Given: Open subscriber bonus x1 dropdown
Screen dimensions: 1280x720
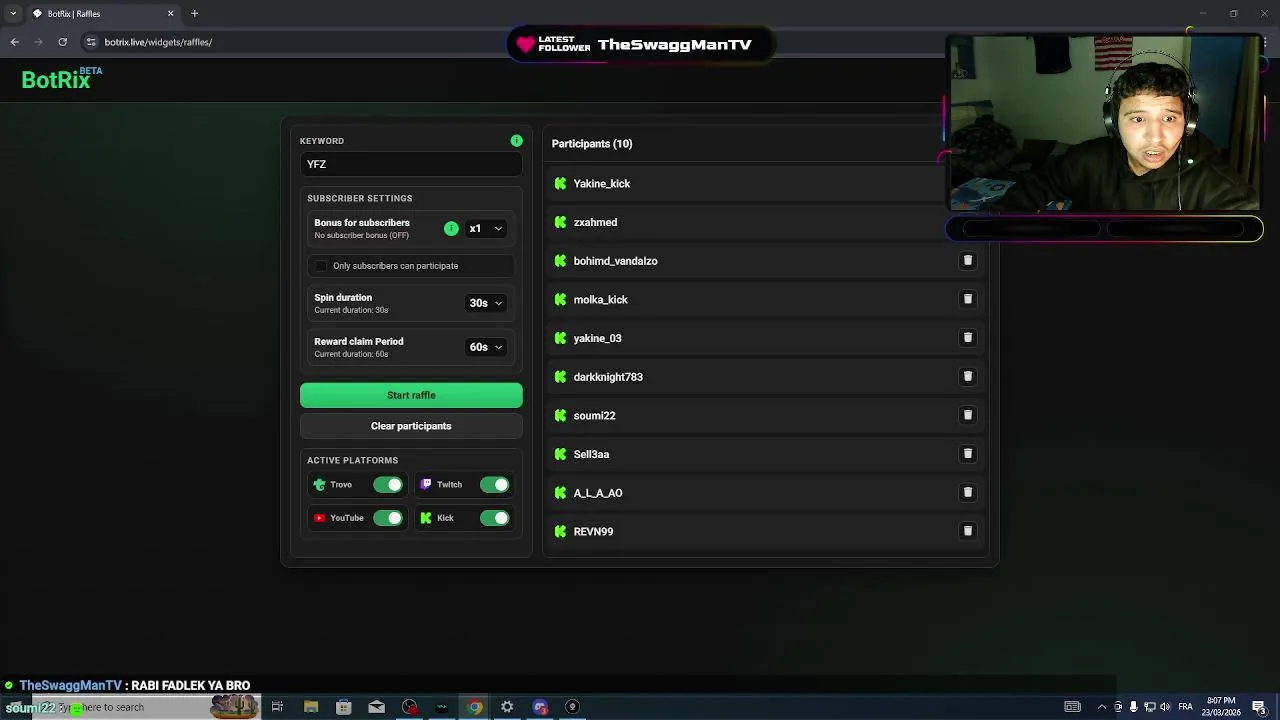Looking at the screenshot, I should point(486,229).
